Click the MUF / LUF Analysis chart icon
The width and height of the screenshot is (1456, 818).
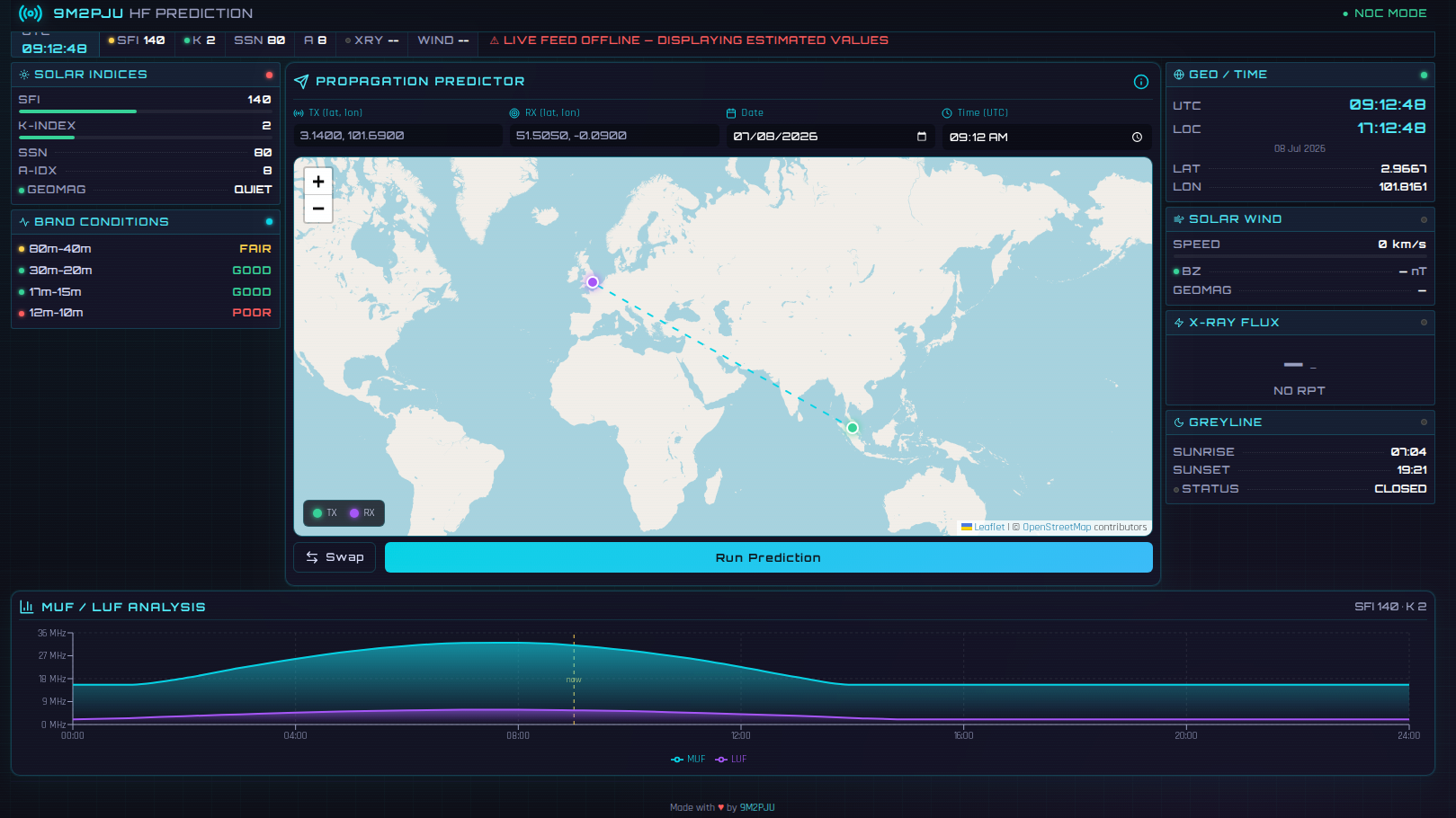coord(27,607)
